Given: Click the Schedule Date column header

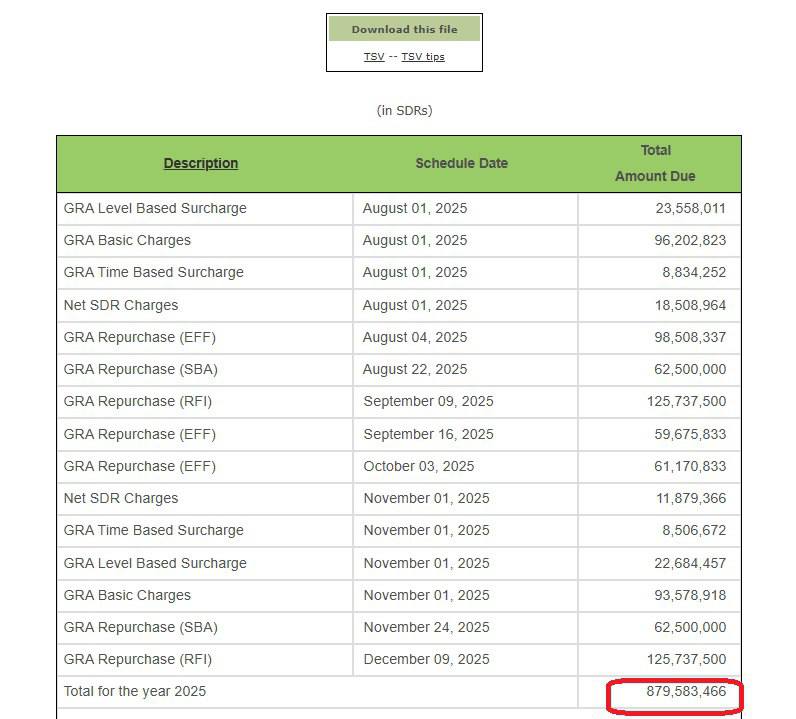Looking at the screenshot, I should [x=461, y=163].
